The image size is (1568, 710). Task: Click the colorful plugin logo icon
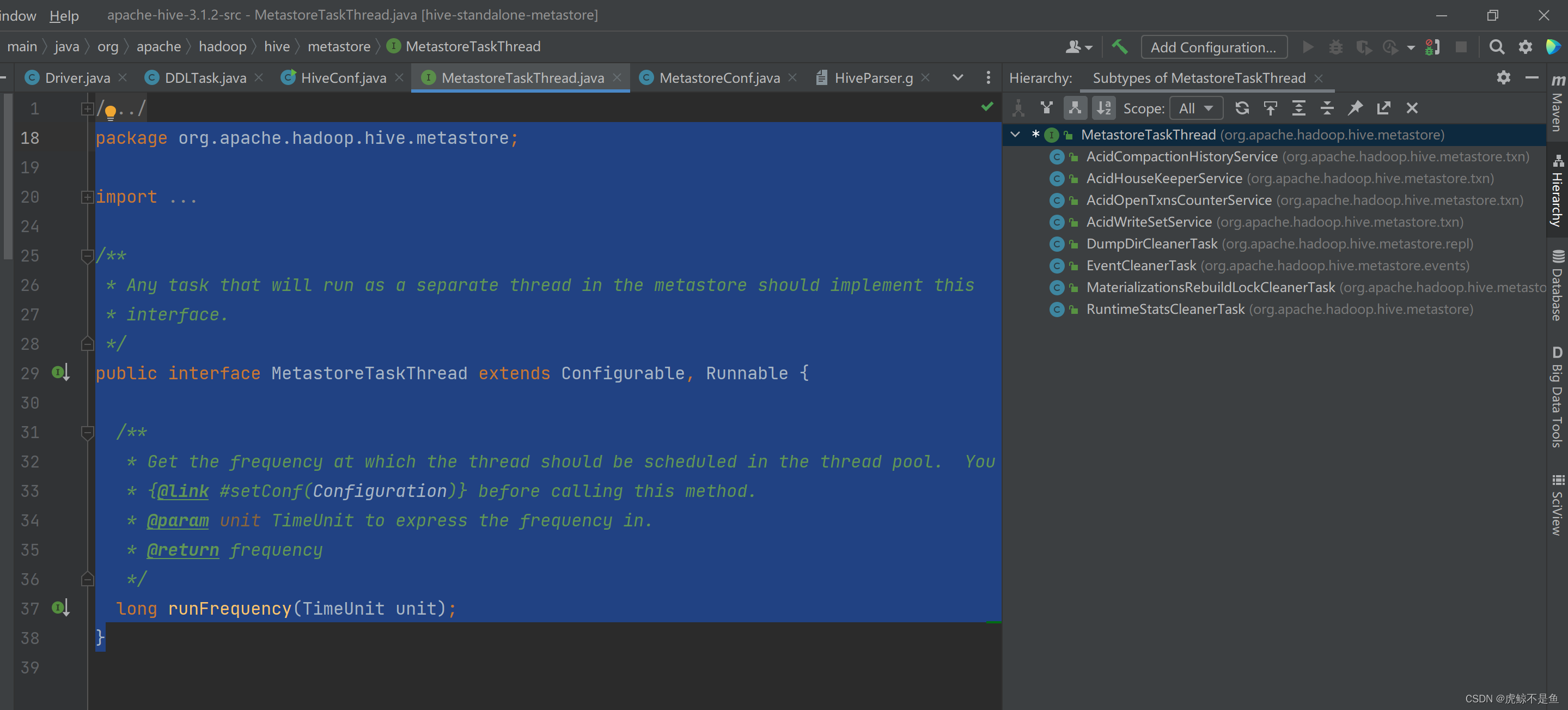[x=1553, y=47]
